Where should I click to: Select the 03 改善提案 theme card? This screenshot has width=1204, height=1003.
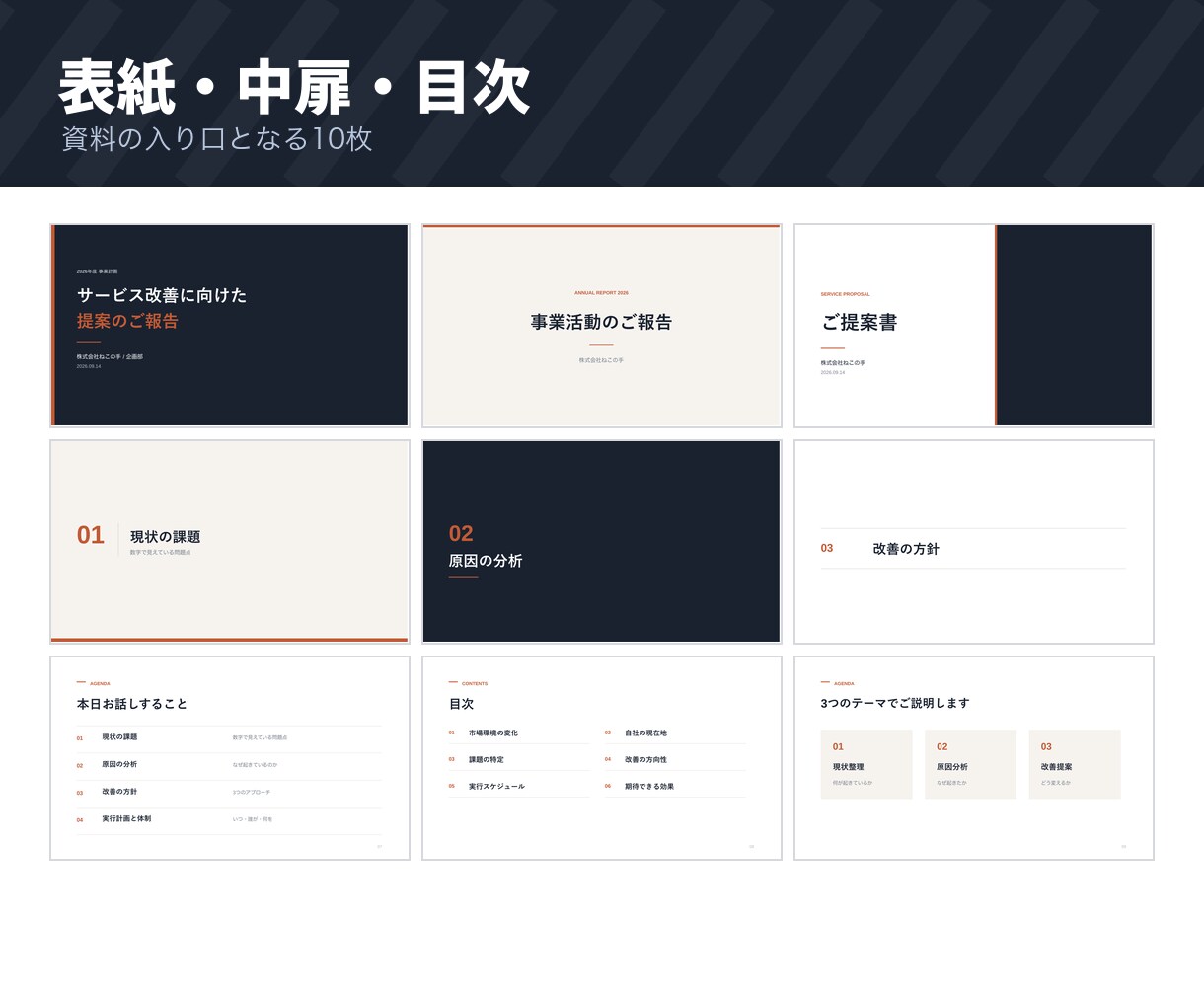tap(1075, 764)
